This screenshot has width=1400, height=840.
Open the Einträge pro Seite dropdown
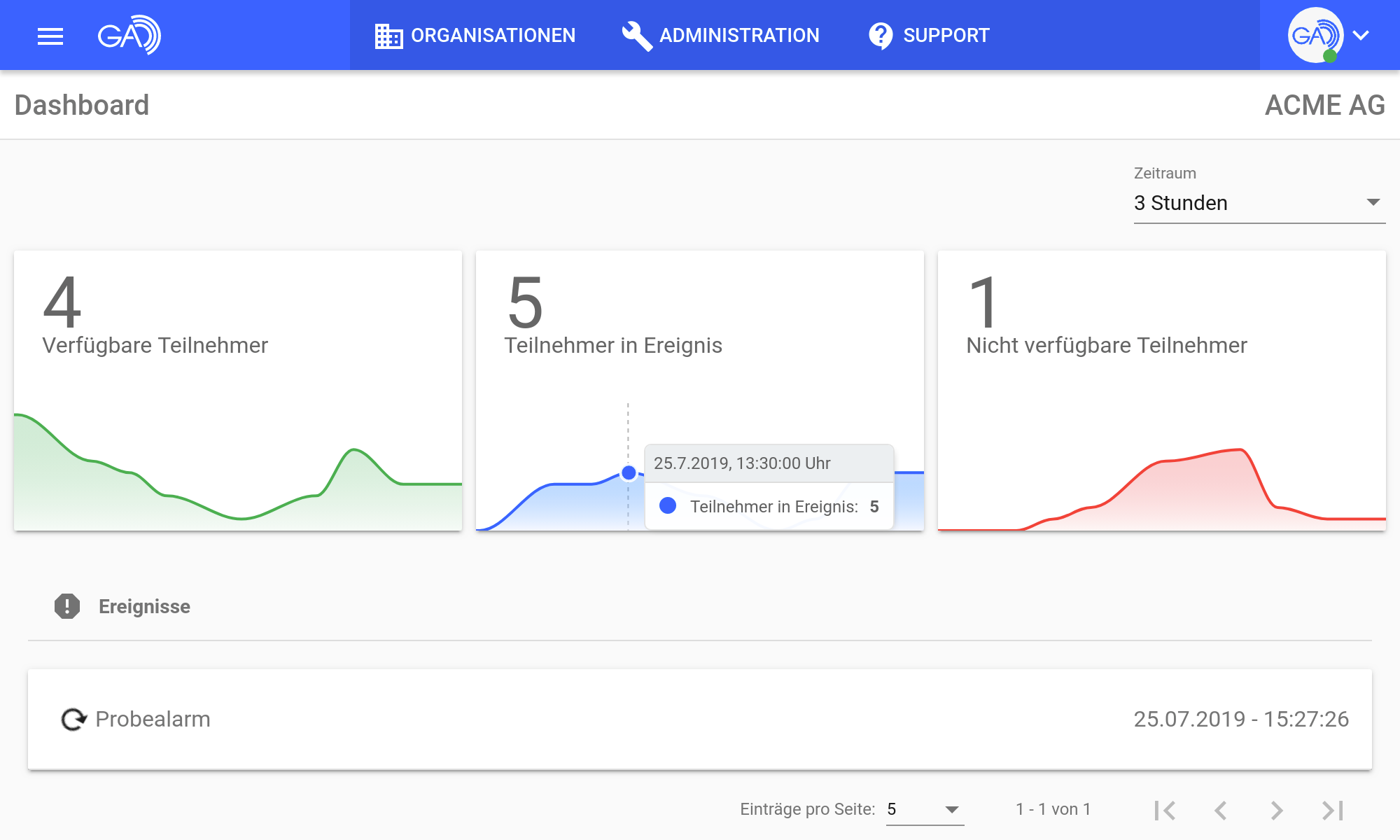click(924, 810)
